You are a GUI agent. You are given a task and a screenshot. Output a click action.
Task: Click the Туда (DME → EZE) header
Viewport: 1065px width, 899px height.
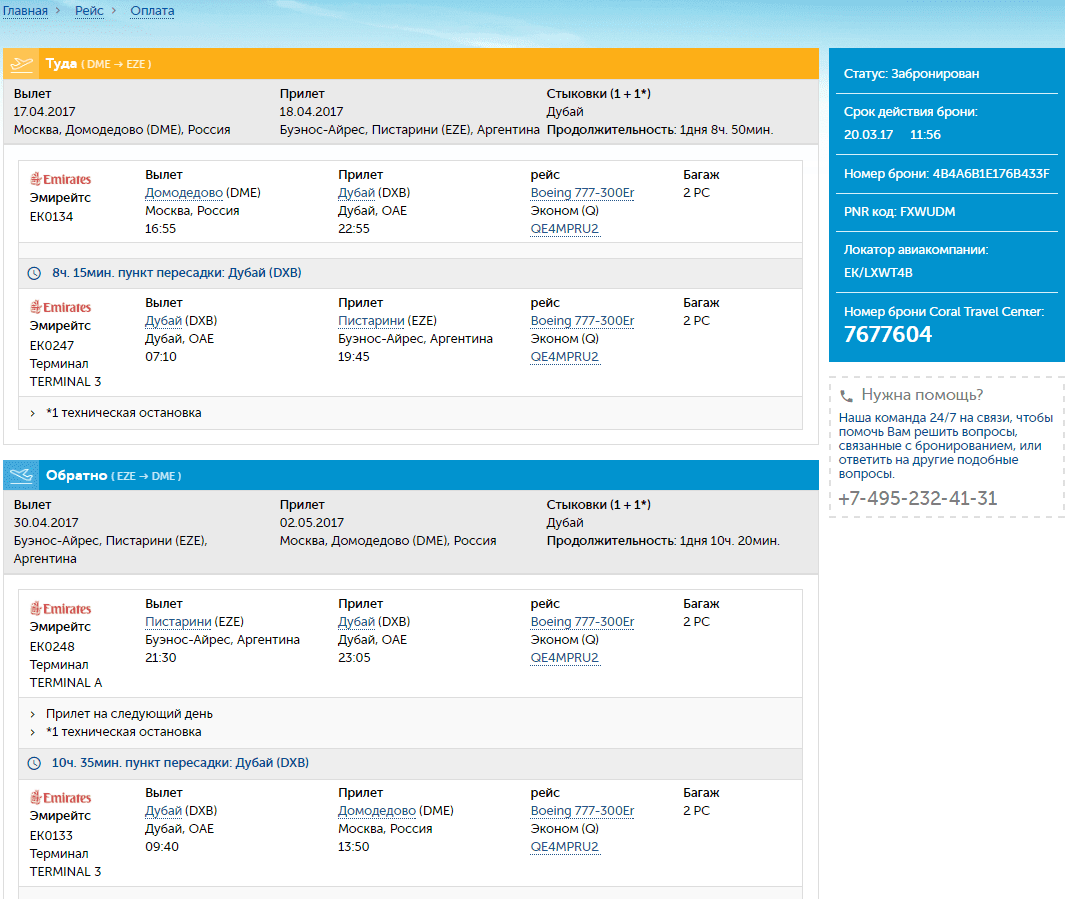410,64
